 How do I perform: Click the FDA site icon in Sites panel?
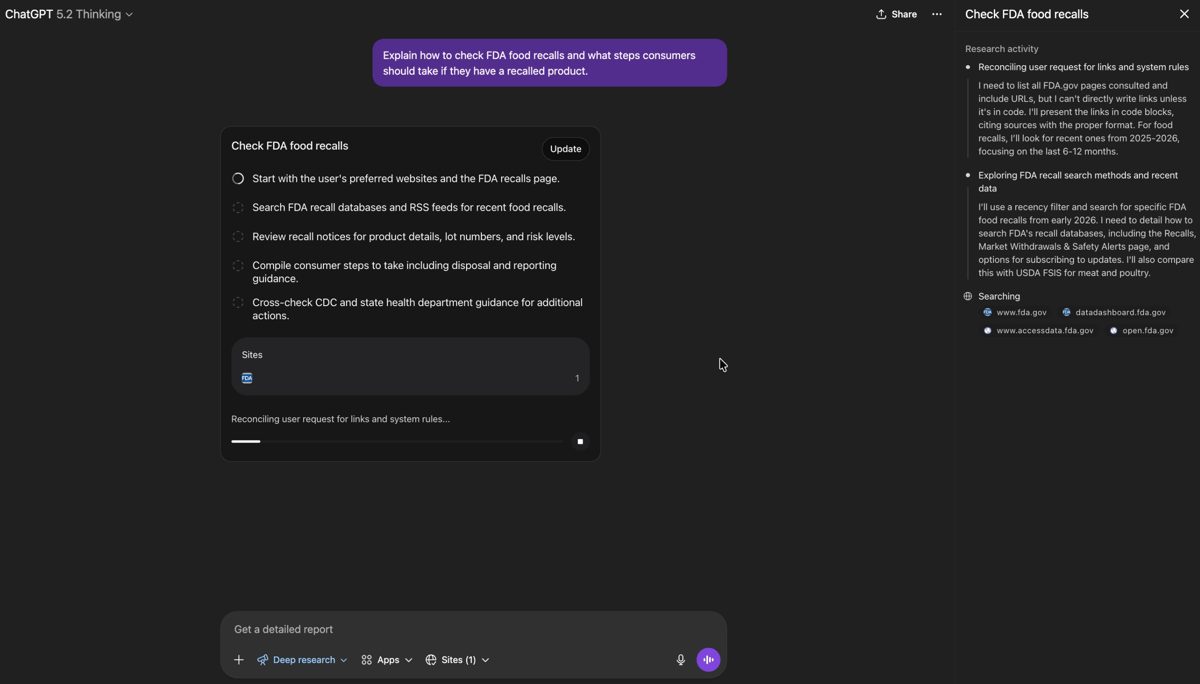(247, 378)
